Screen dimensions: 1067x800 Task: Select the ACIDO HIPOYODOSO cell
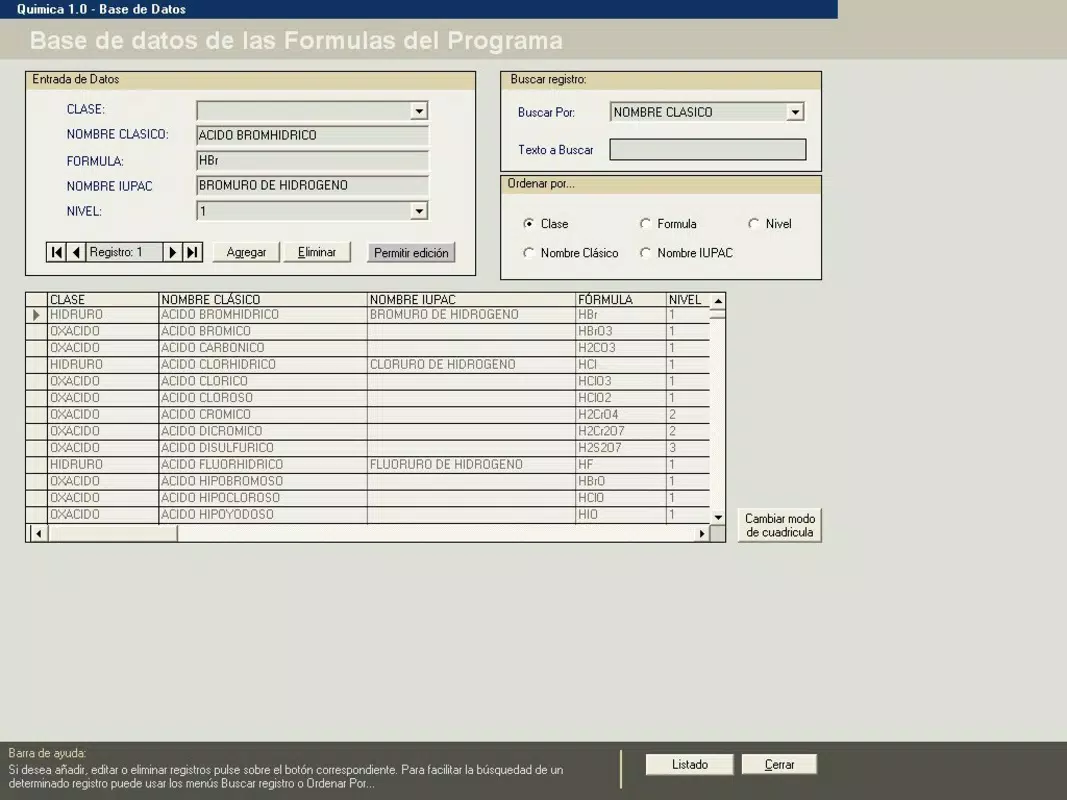coord(263,515)
